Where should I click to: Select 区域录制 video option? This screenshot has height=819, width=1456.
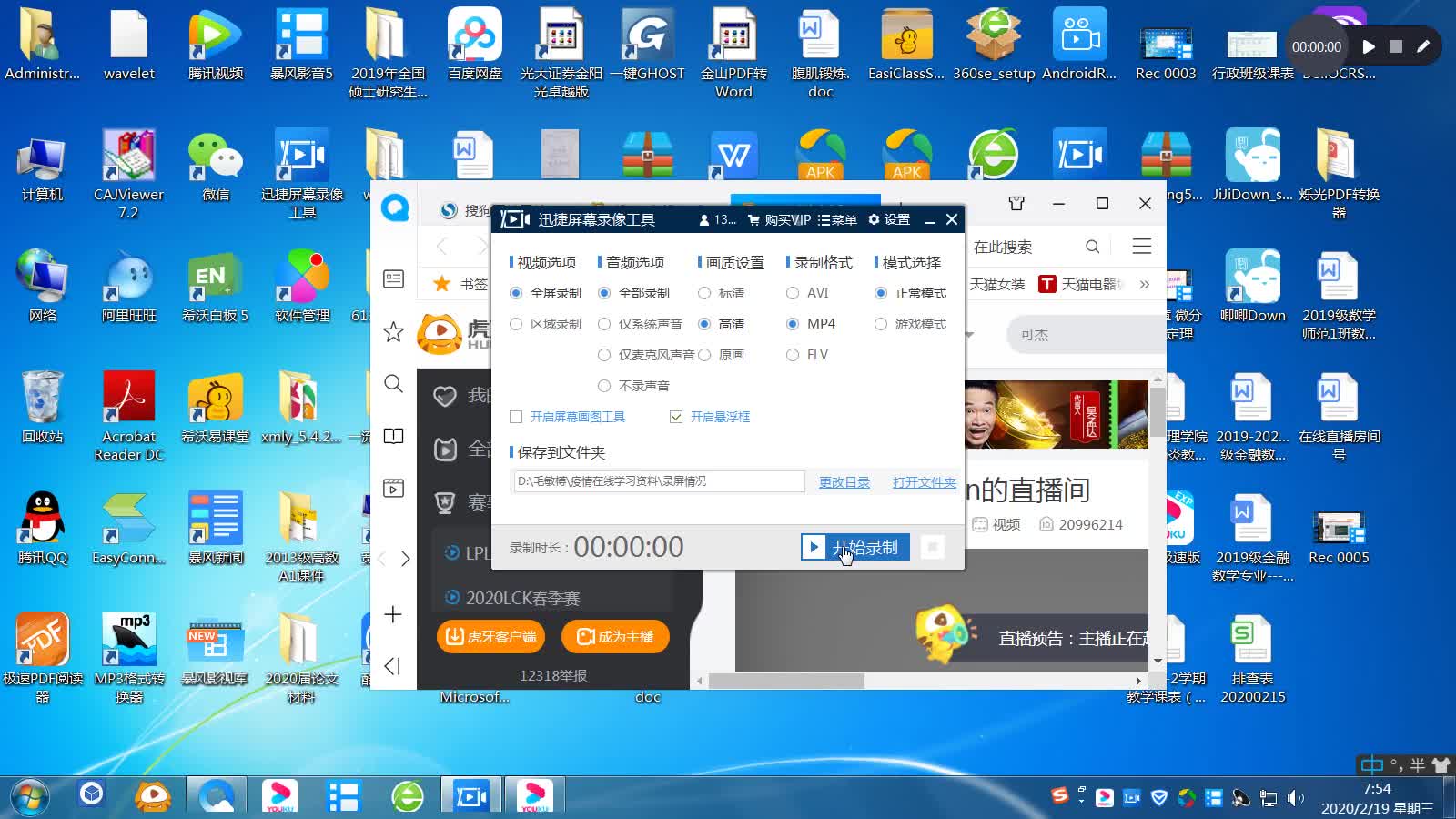coord(545,324)
